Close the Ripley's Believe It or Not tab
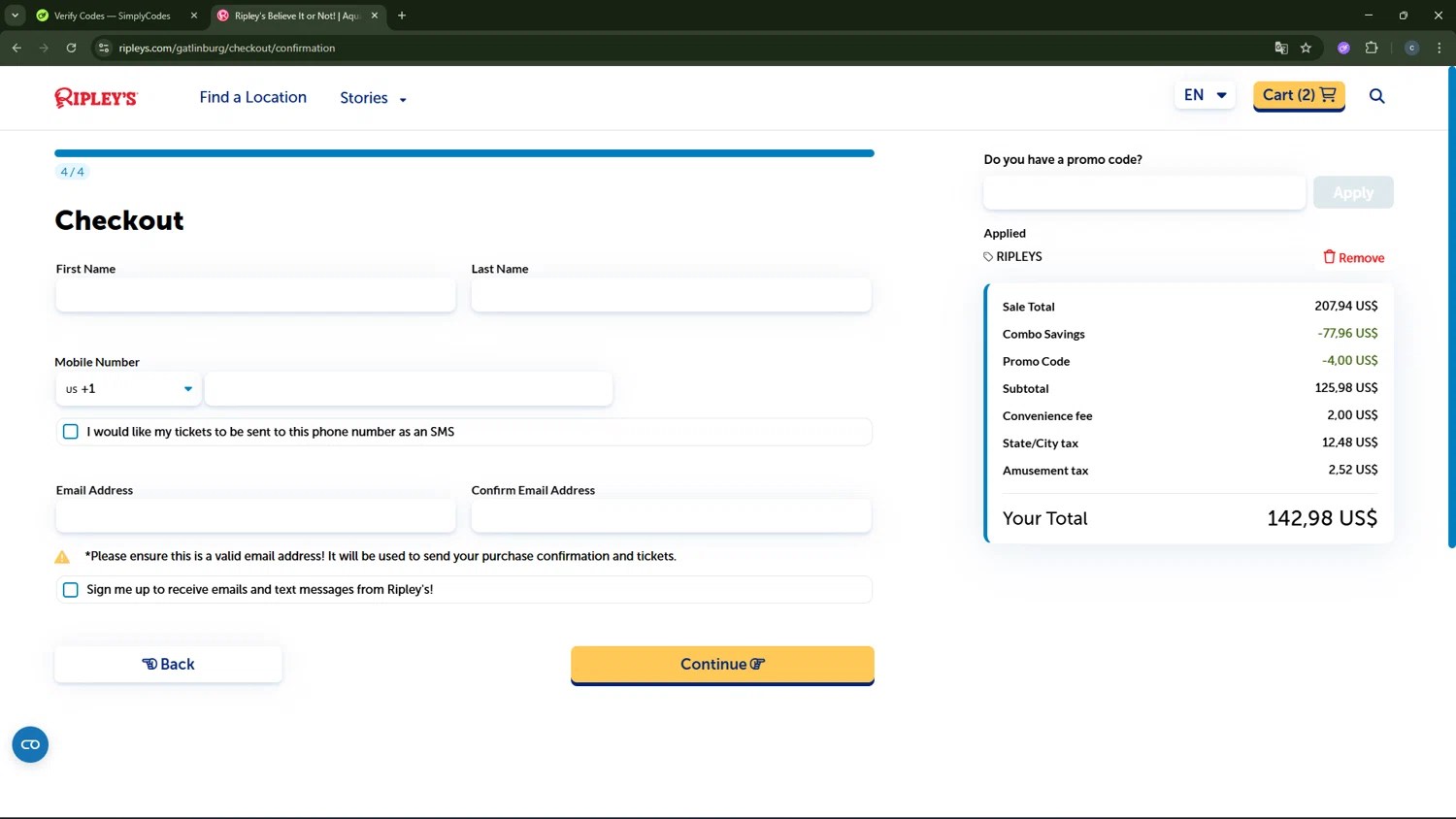 [375, 16]
